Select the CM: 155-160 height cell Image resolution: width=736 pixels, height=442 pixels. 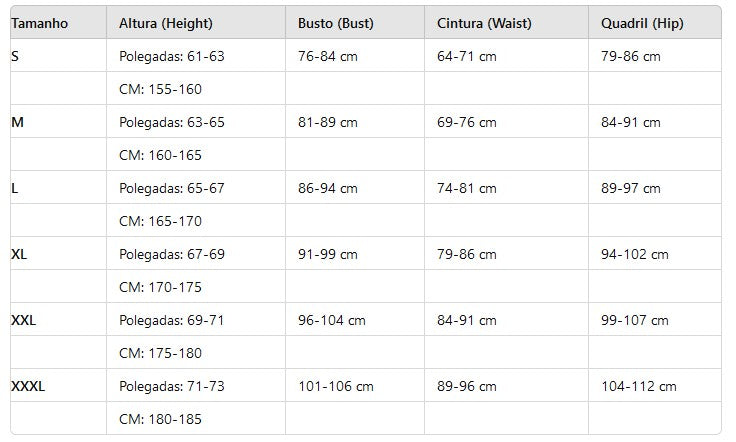tap(161, 89)
